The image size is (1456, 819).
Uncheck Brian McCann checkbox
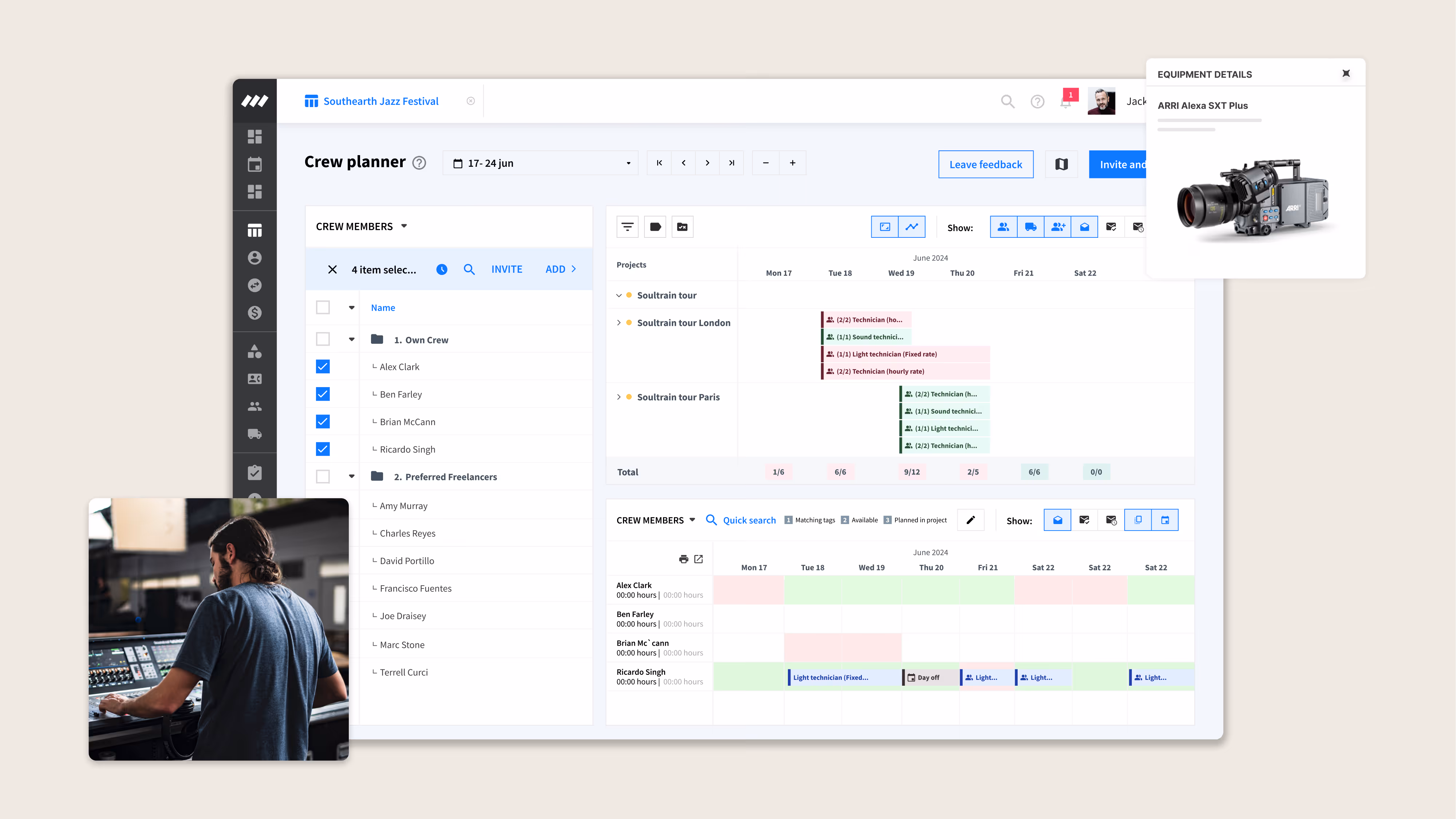click(323, 422)
